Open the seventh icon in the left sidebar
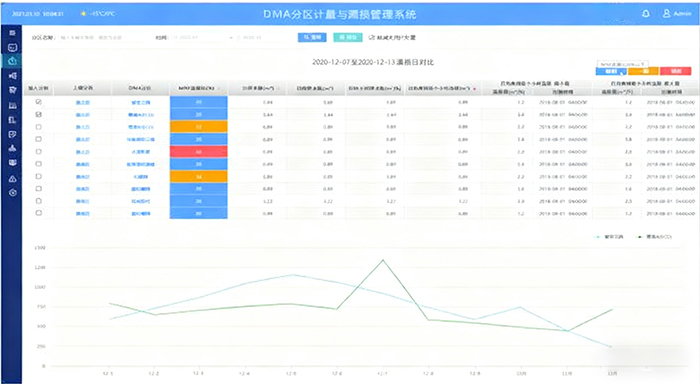 pos(12,120)
